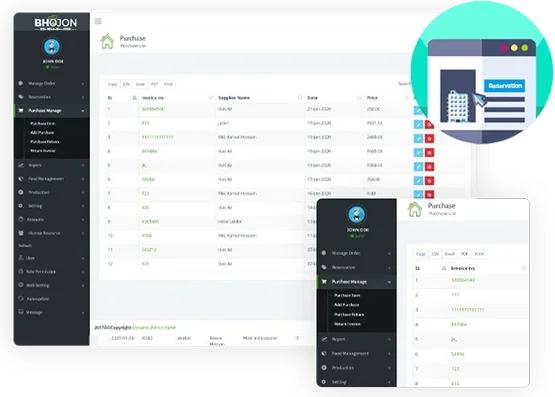The height and width of the screenshot is (397, 555).
Task: Expand Human Resource chevron in main sidebar
Action: point(83,233)
